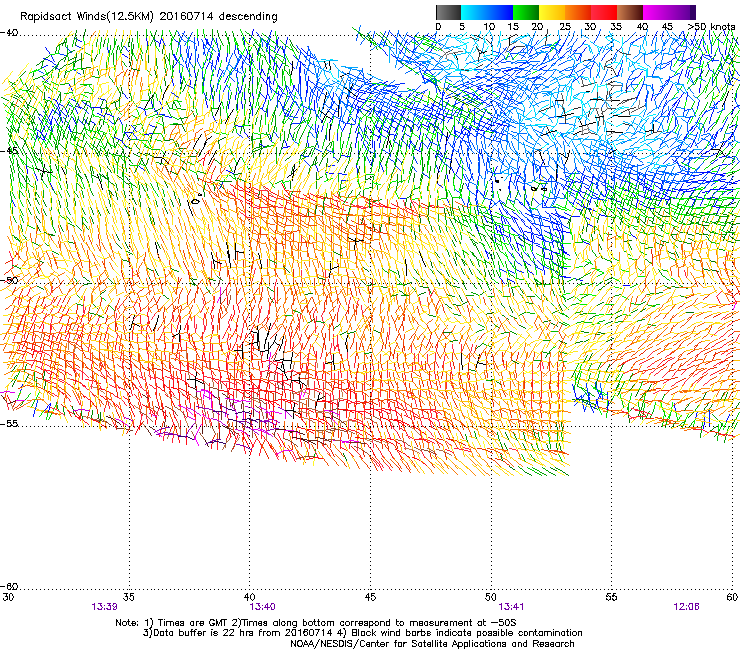Click the '25' label under the color bar

tap(564, 27)
